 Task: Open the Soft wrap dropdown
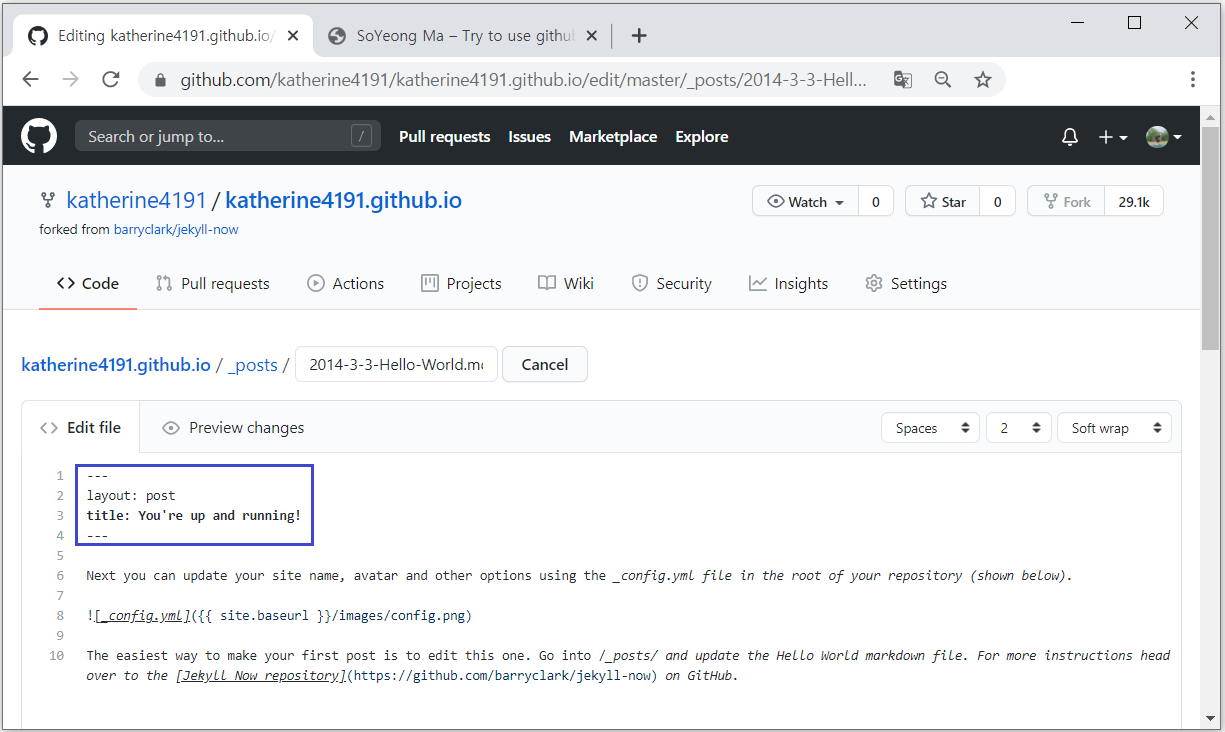tap(1114, 428)
